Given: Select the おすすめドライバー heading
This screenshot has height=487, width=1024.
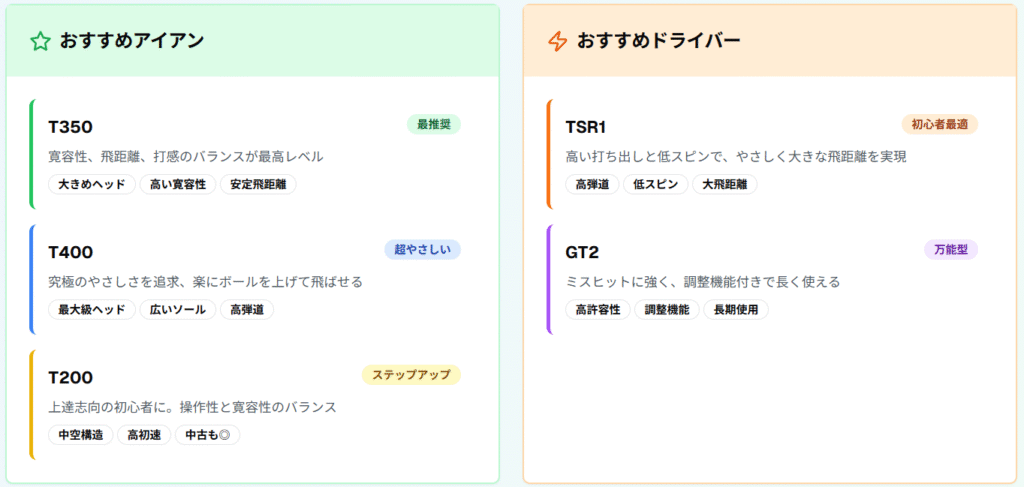Looking at the screenshot, I should (658, 41).
